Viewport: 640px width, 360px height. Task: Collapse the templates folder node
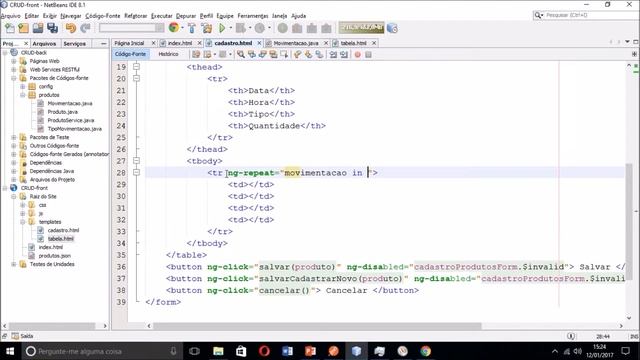(23, 222)
